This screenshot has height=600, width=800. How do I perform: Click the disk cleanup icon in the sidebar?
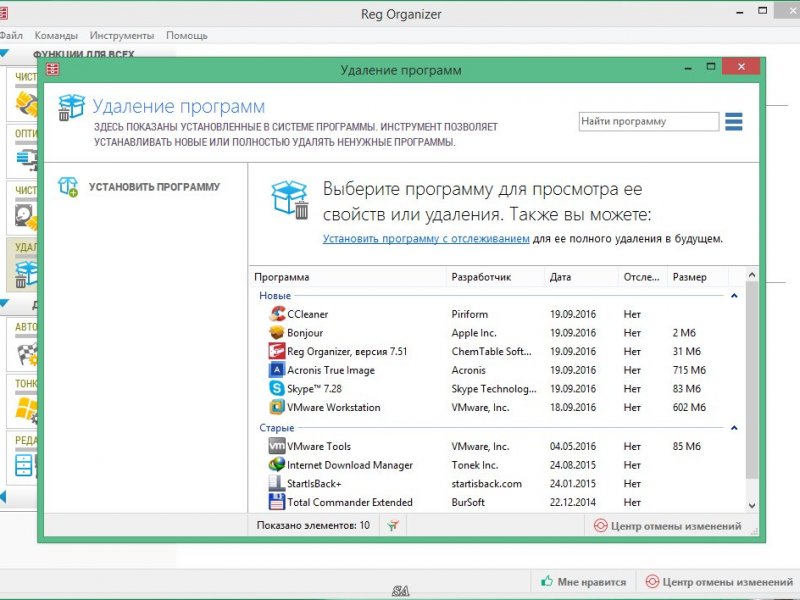point(26,216)
